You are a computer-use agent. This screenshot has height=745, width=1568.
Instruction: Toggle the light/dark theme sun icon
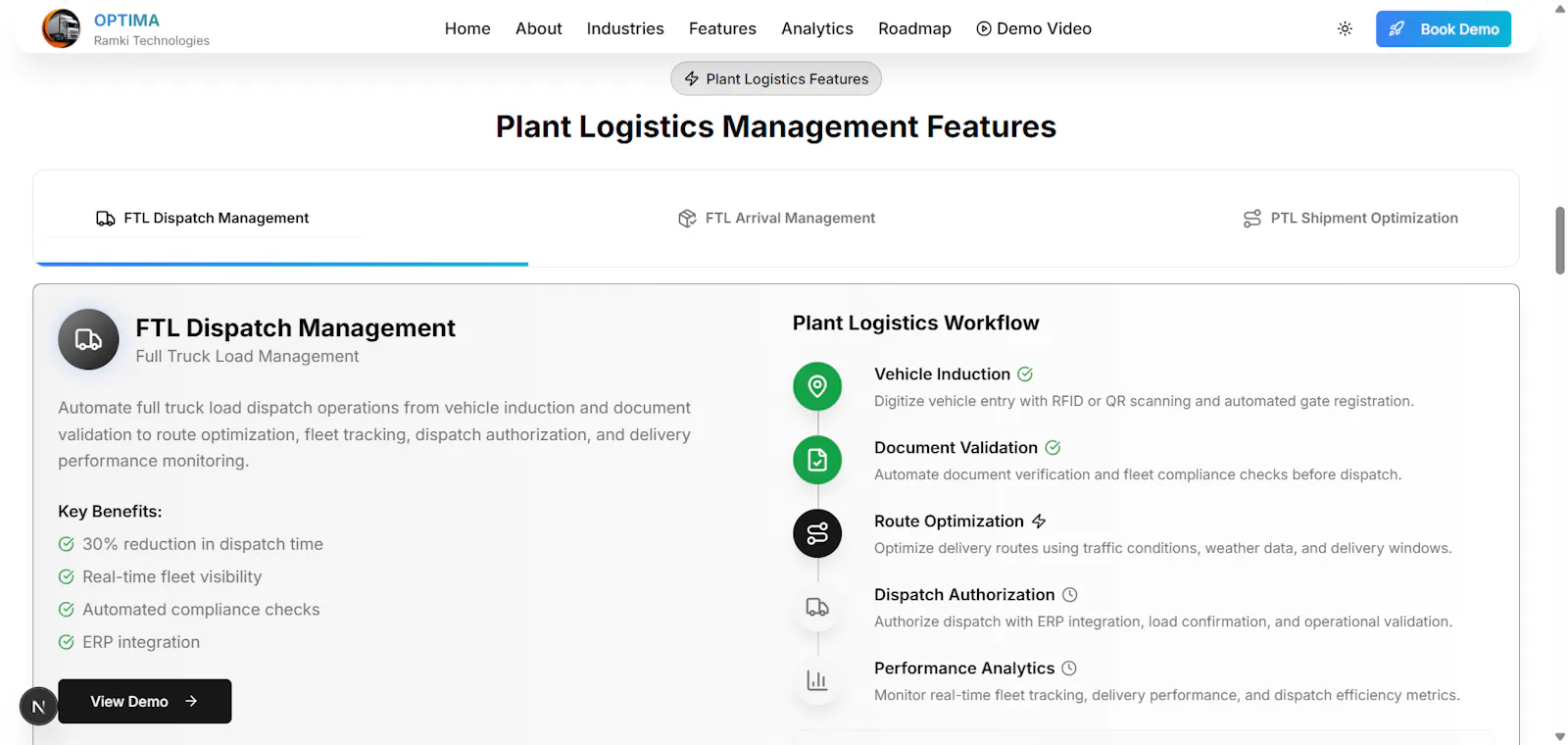pyautogui.click(x=1345, y=28)
